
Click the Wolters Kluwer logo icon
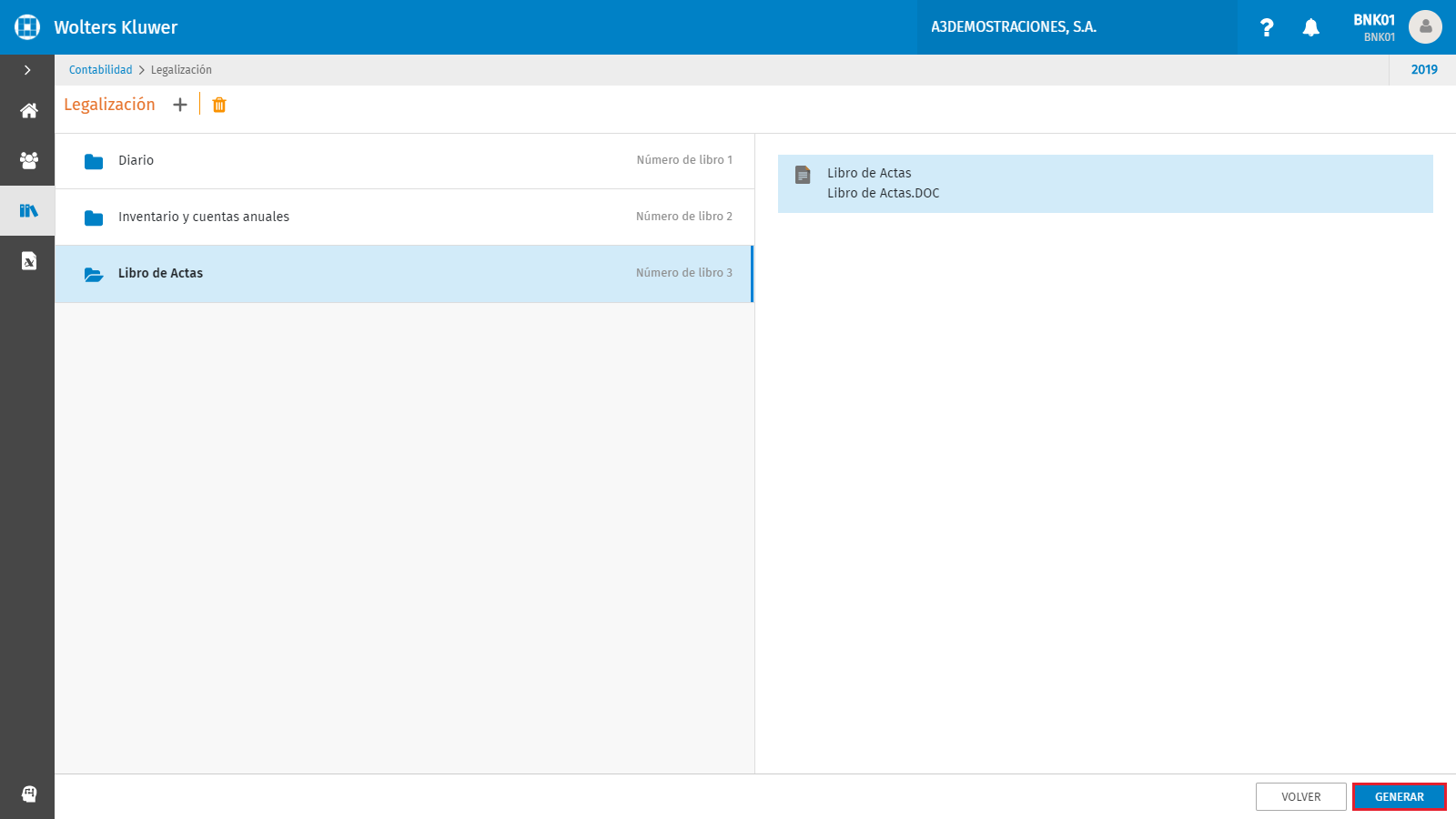(x=27, y=27)
